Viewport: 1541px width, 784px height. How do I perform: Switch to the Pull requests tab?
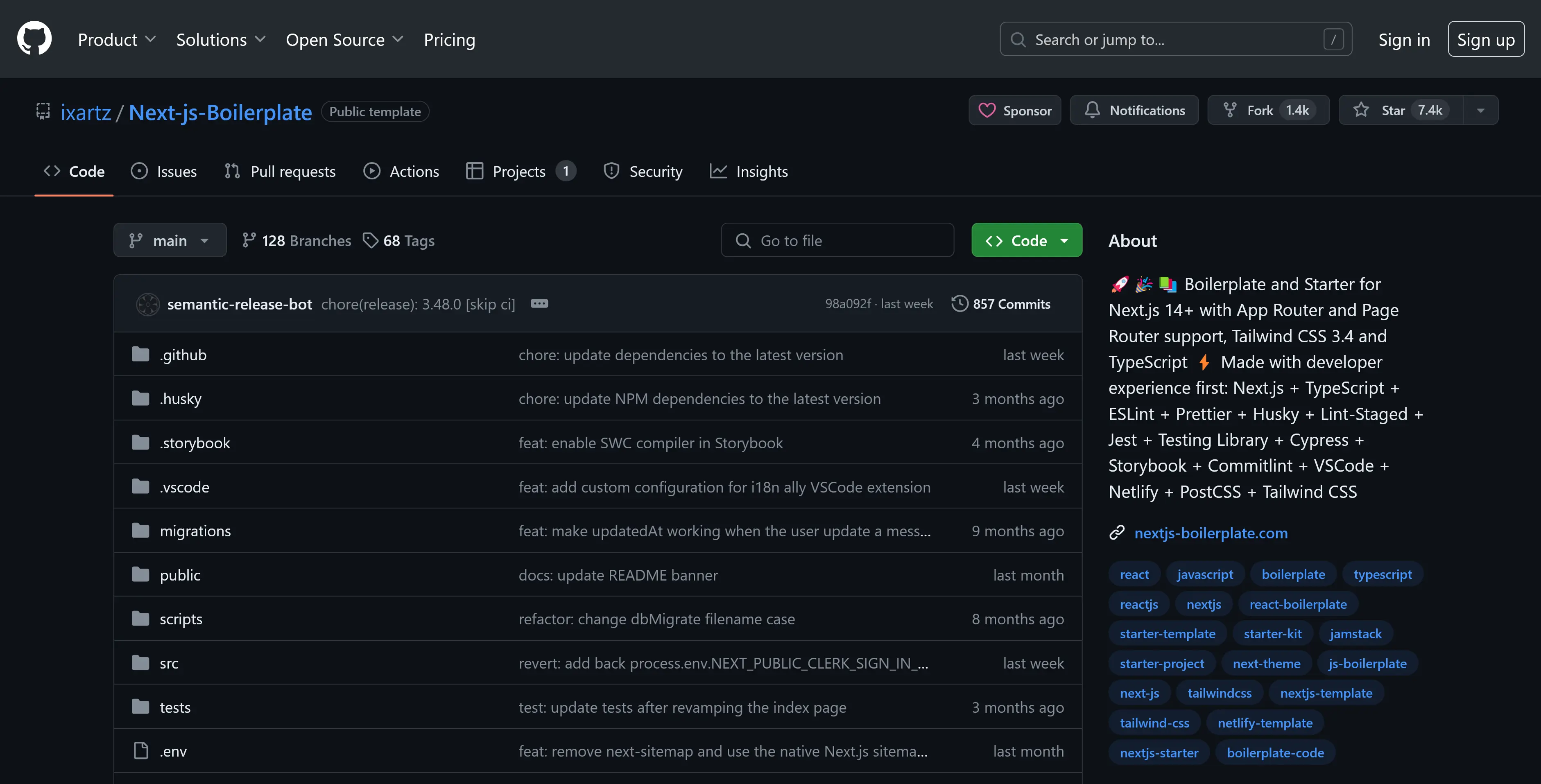[x=280, y=171]
